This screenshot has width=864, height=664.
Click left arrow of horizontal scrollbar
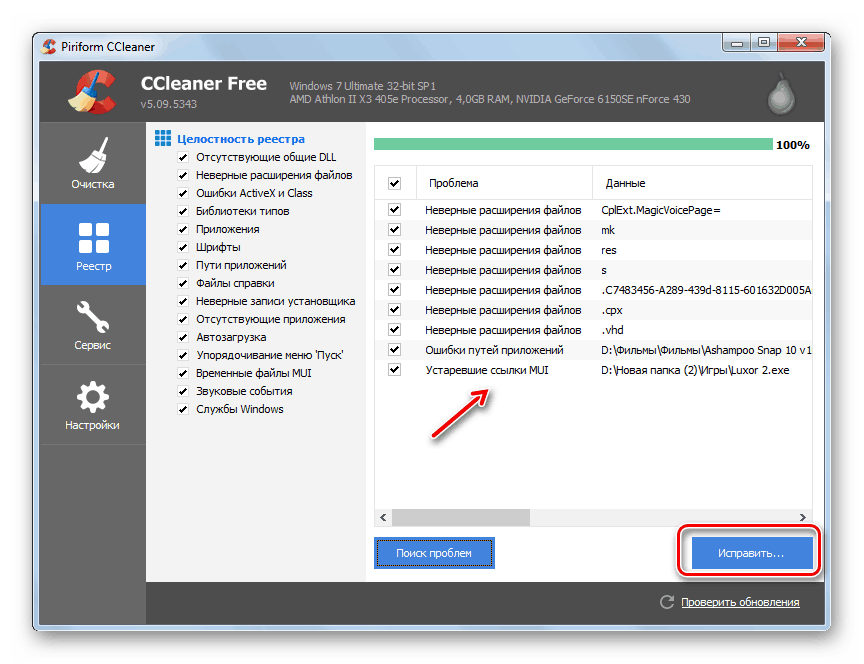coord(383,517)
